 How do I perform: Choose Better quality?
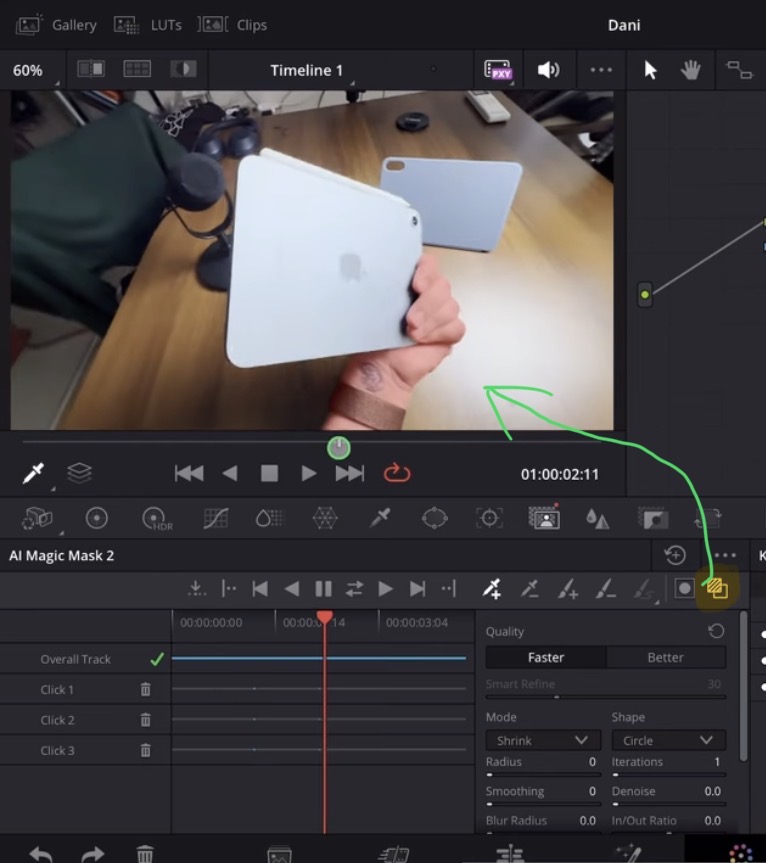[666, 658]
